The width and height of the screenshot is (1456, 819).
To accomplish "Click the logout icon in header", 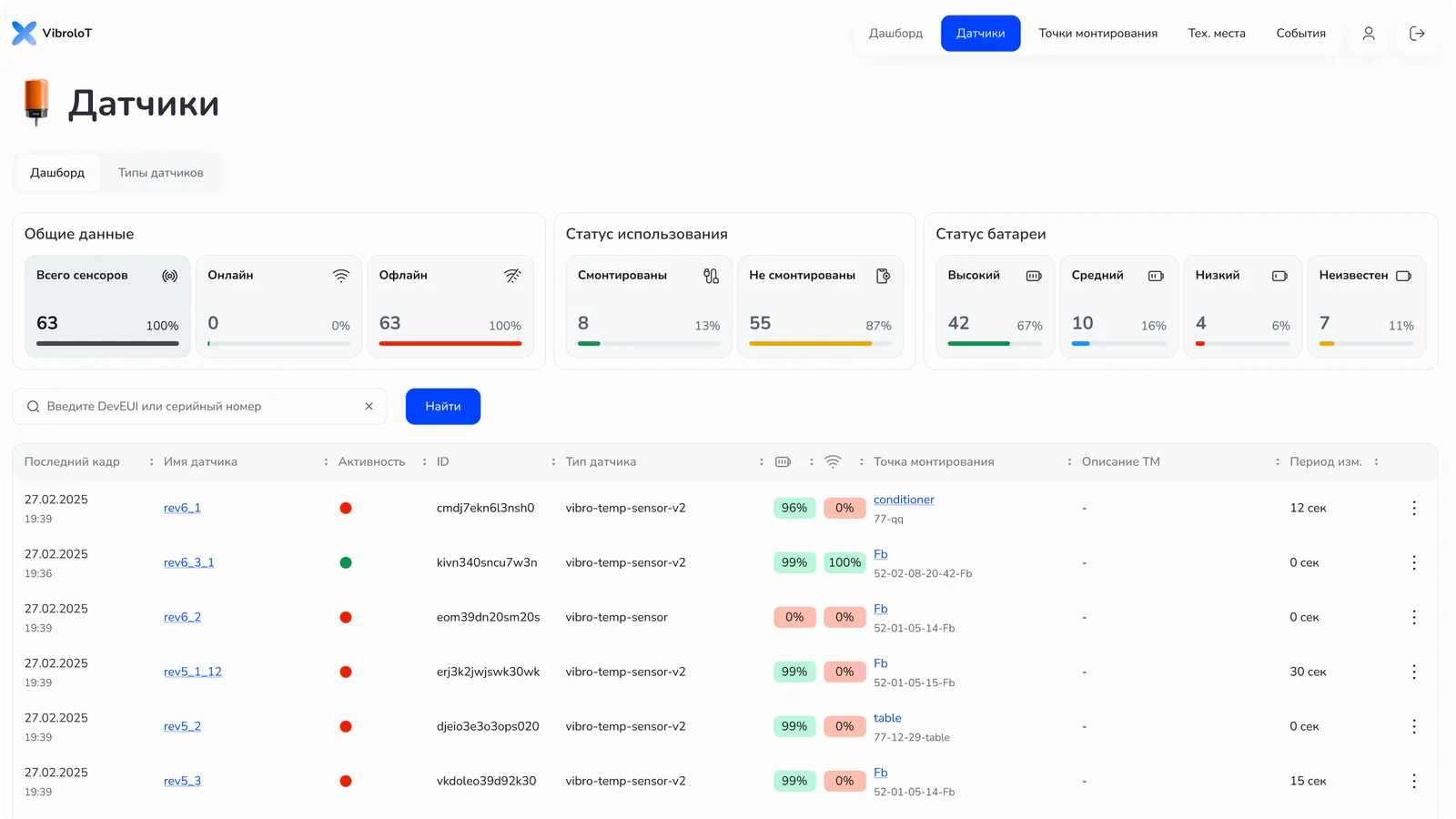I will point(1417,34).
